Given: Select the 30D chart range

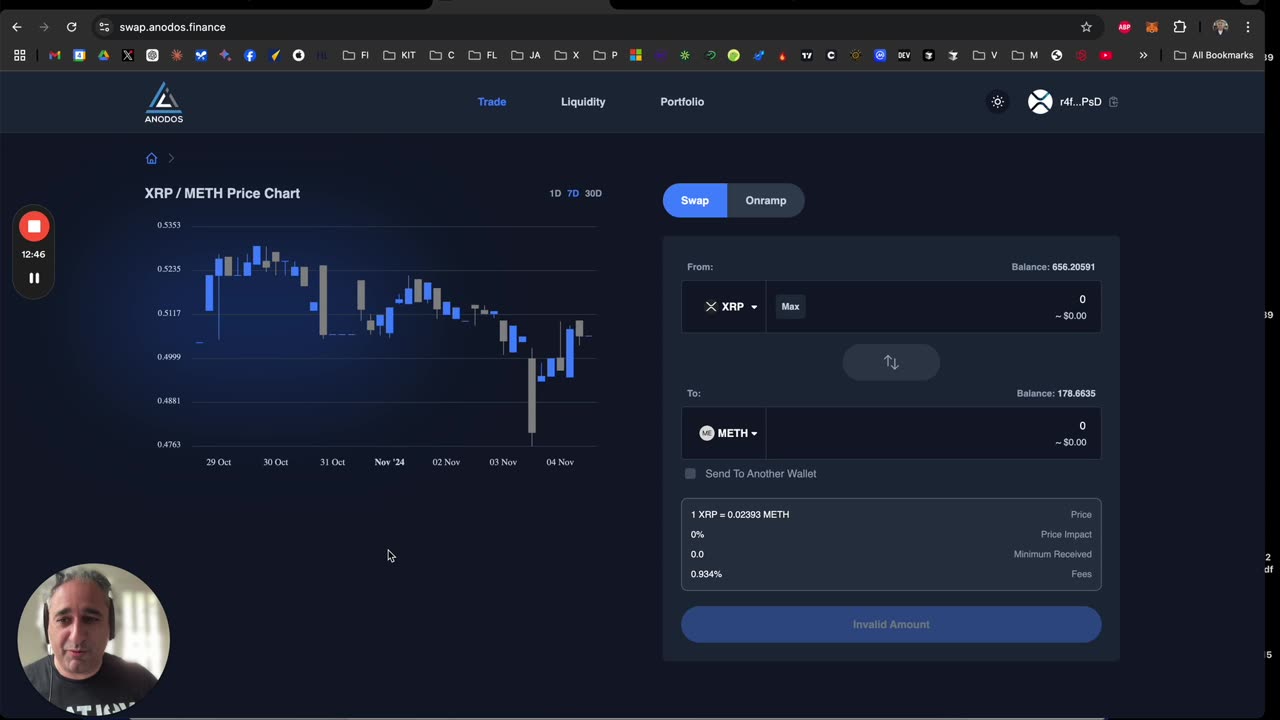Looking at the screenshot, I should click(x=593, y=193).
